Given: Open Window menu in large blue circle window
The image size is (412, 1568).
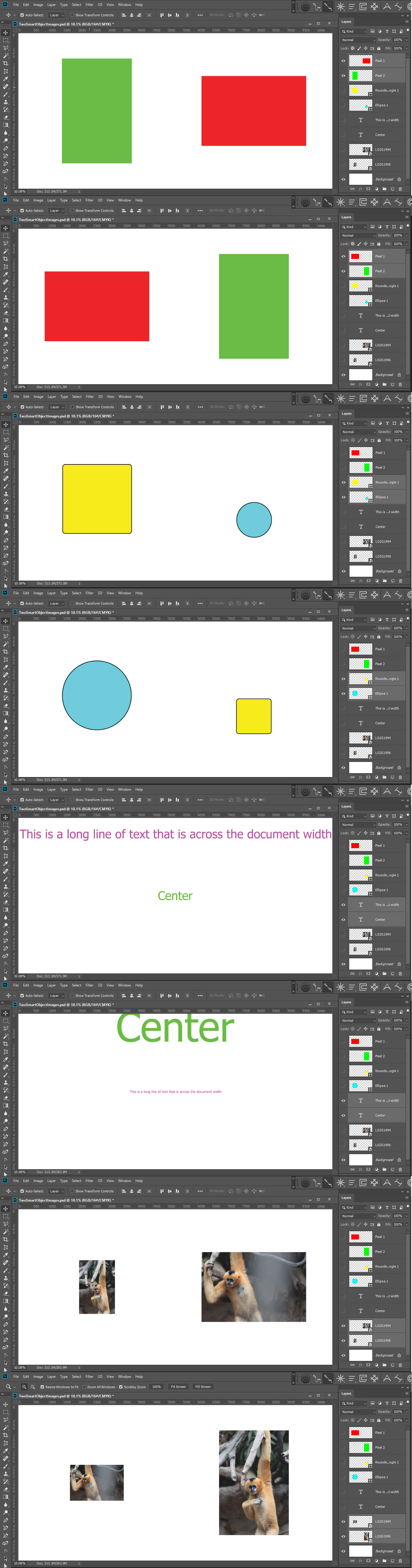Looking at the screenshot, I should (125, 593).
